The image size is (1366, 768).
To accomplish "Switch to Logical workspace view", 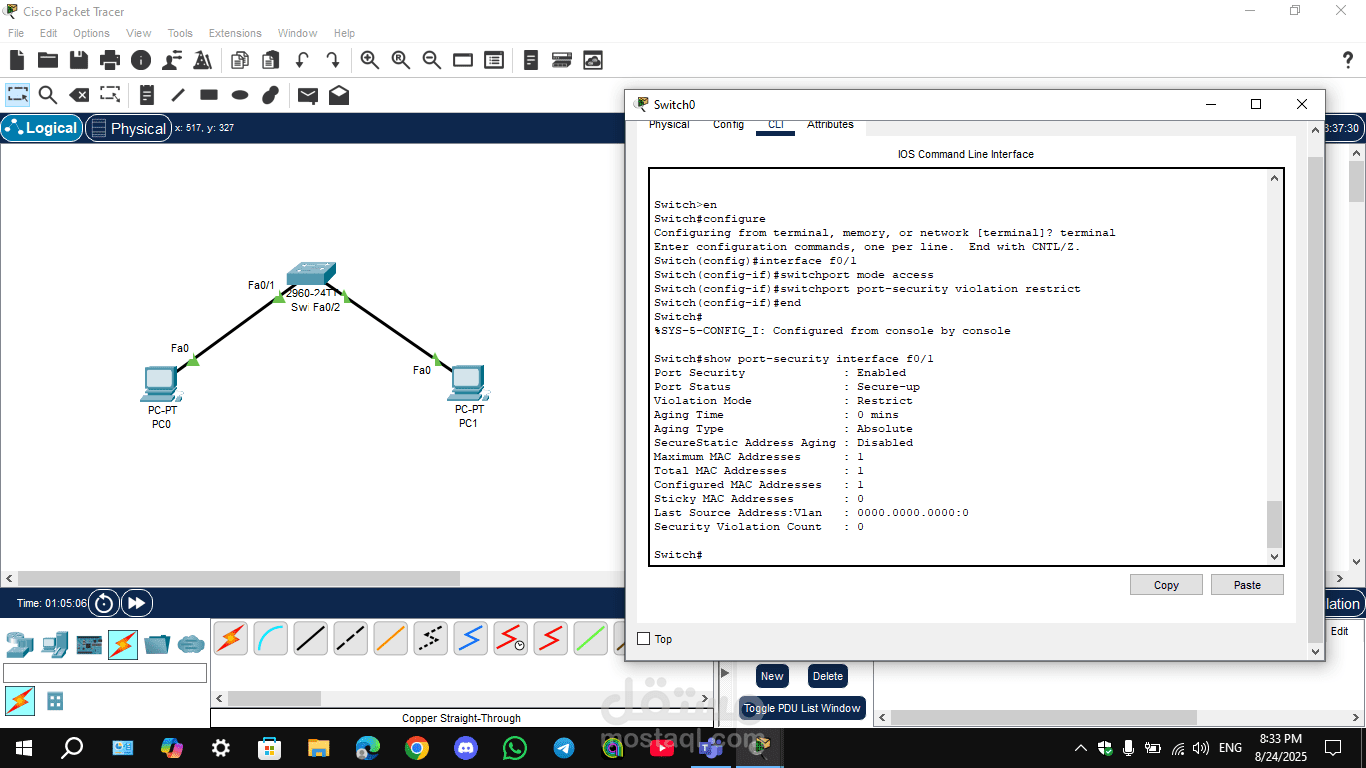I will tap(41, 128).
